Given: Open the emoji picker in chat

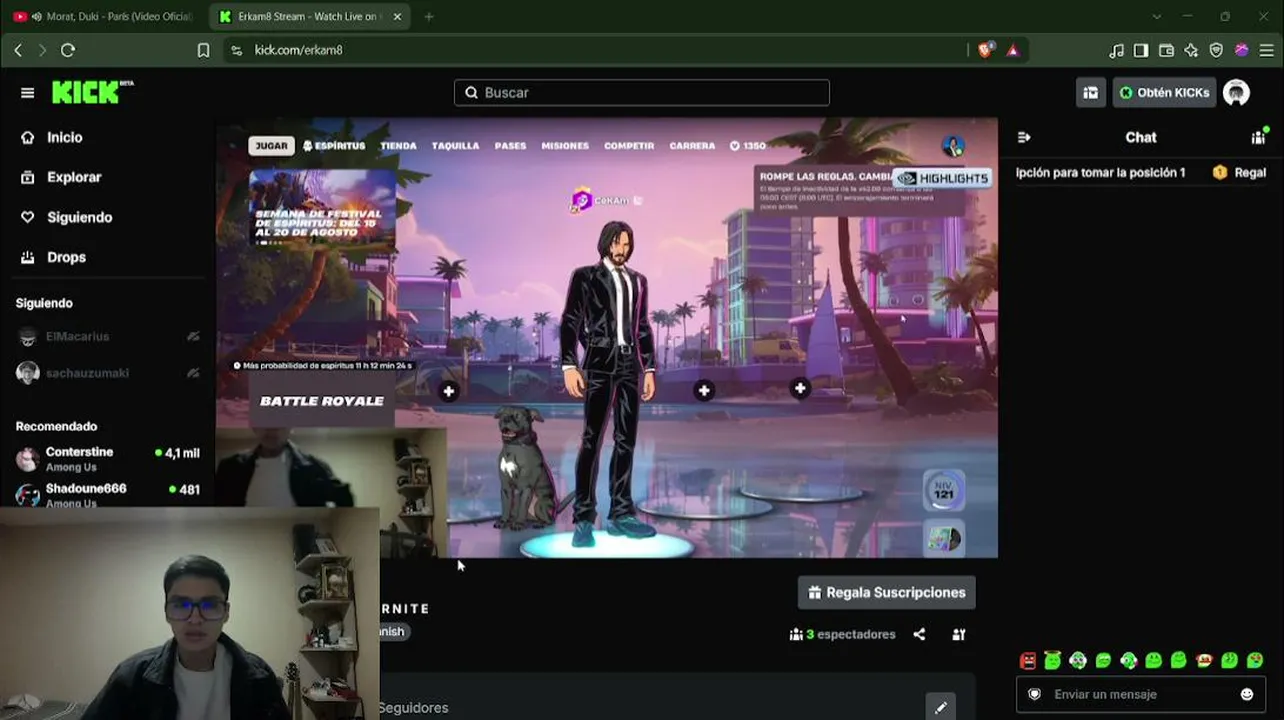Looking at the screenshot, I should pyautogui.click(x=1247, y=694).
